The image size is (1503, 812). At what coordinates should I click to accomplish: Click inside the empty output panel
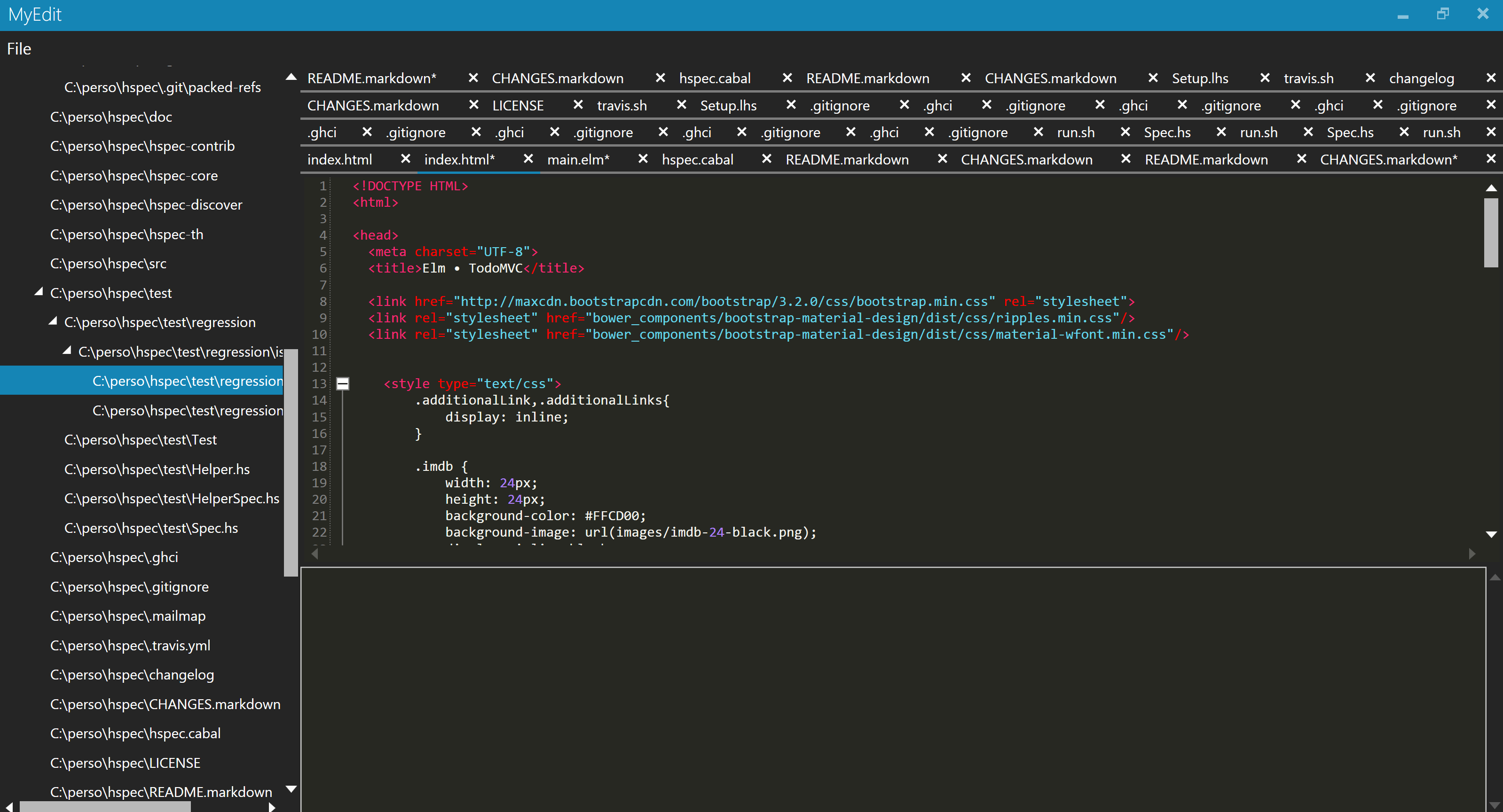coord(893,689)
